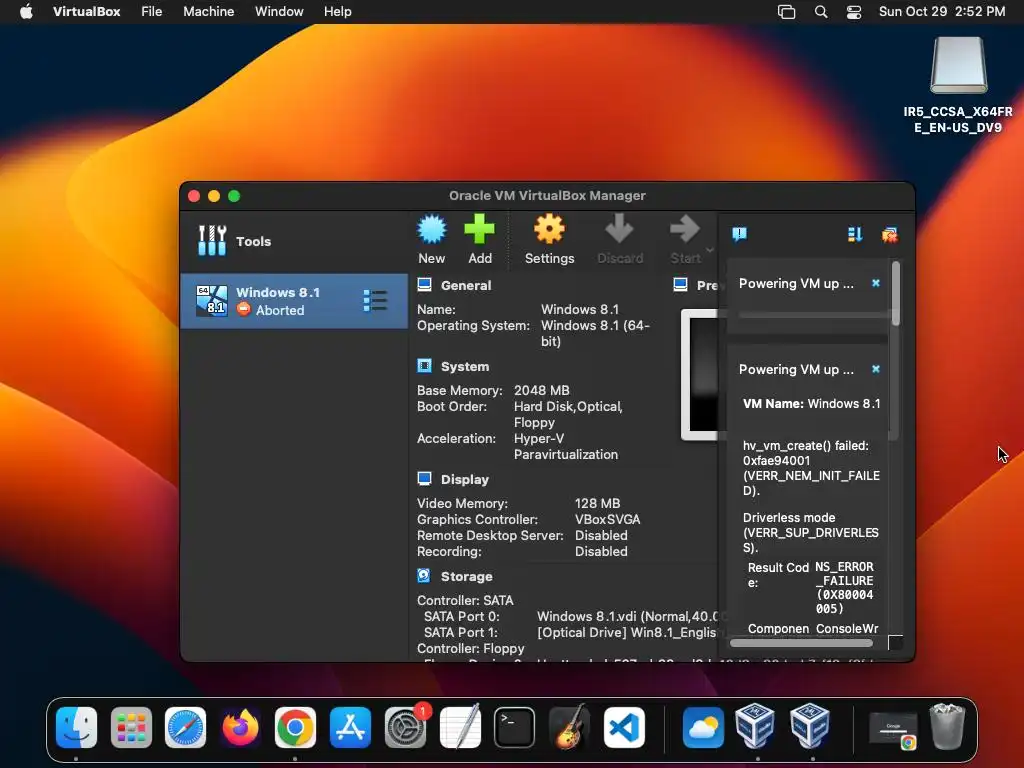Click the date and time in menu bar

tap(942, 12)
